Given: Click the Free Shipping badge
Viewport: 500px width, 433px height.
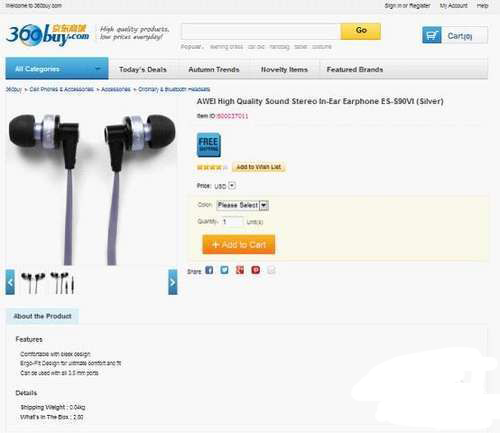Looking at the screenshot, I should coord(209,145).
